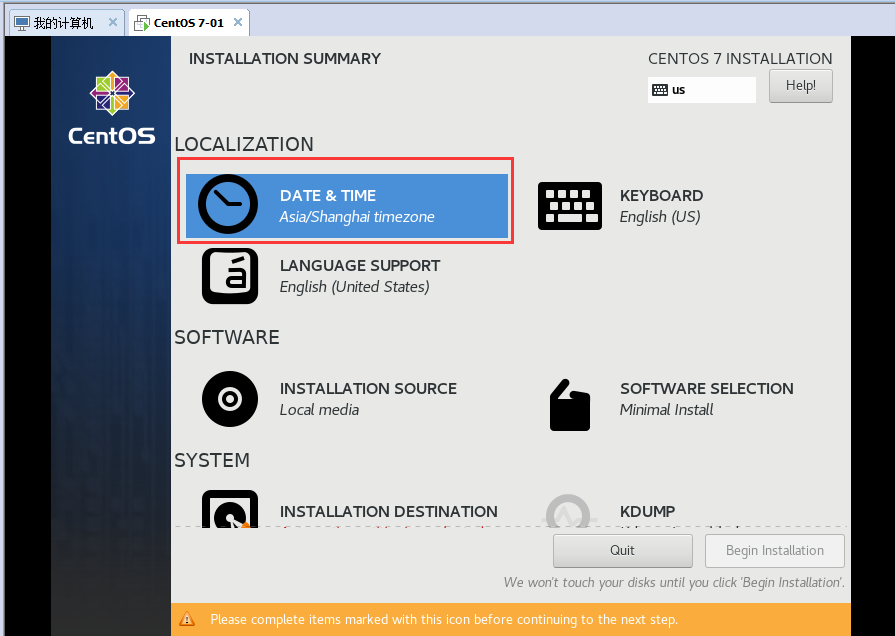Click the Help! button
This screenshot has height=636, width=895.
click(800, 86)
